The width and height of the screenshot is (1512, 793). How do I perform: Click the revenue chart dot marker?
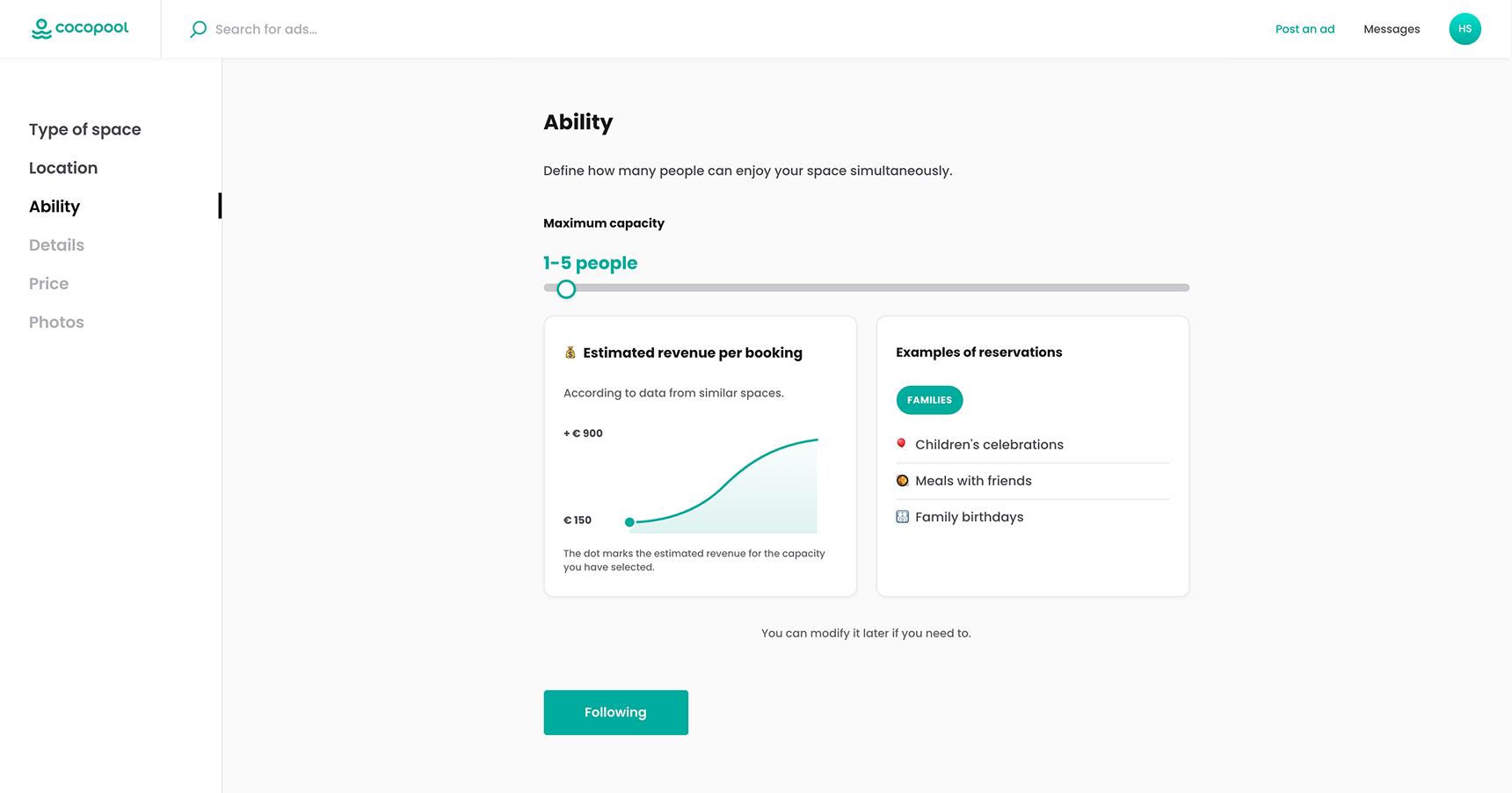click(629, 522)
